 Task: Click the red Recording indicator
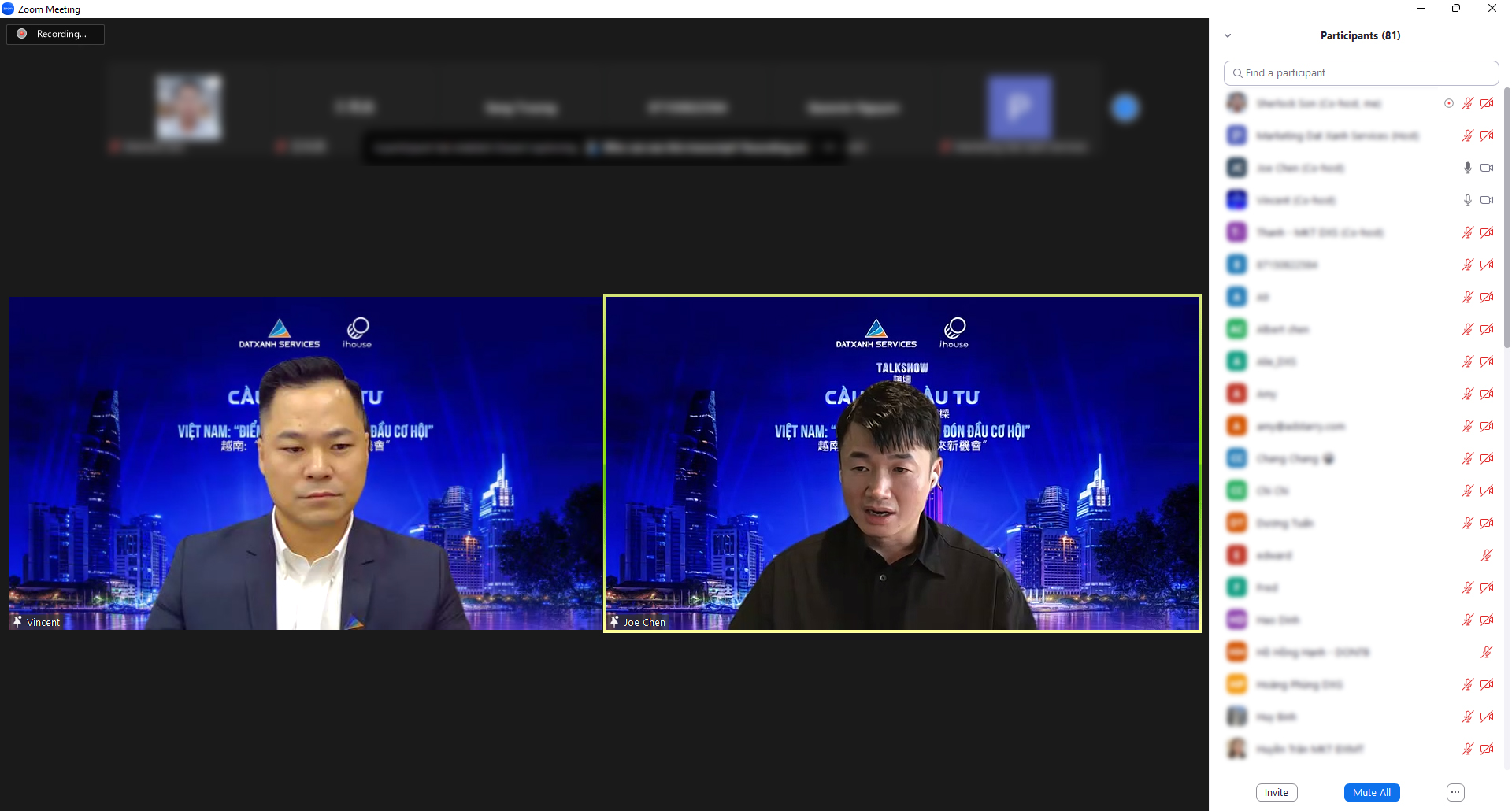tap(23, 34)
